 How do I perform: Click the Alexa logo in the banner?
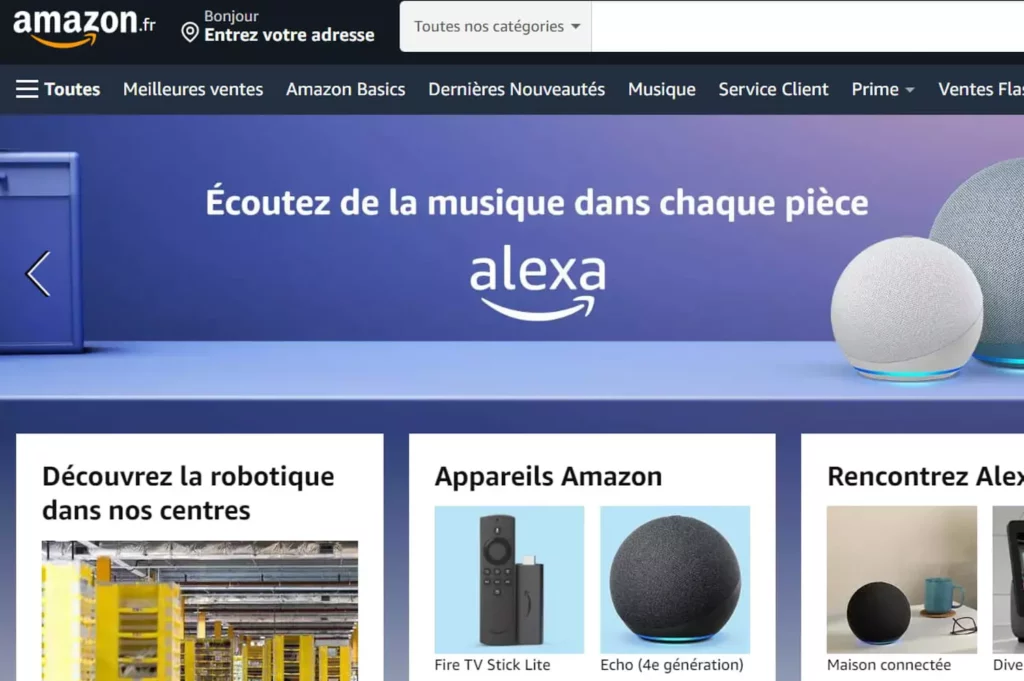[537, 282]
